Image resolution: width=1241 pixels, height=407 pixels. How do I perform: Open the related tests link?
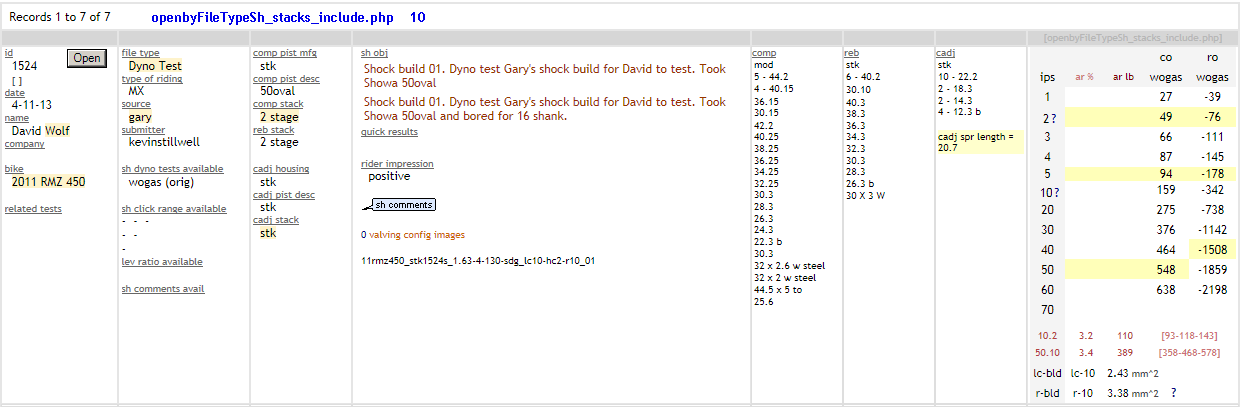(x=33, y=208)
